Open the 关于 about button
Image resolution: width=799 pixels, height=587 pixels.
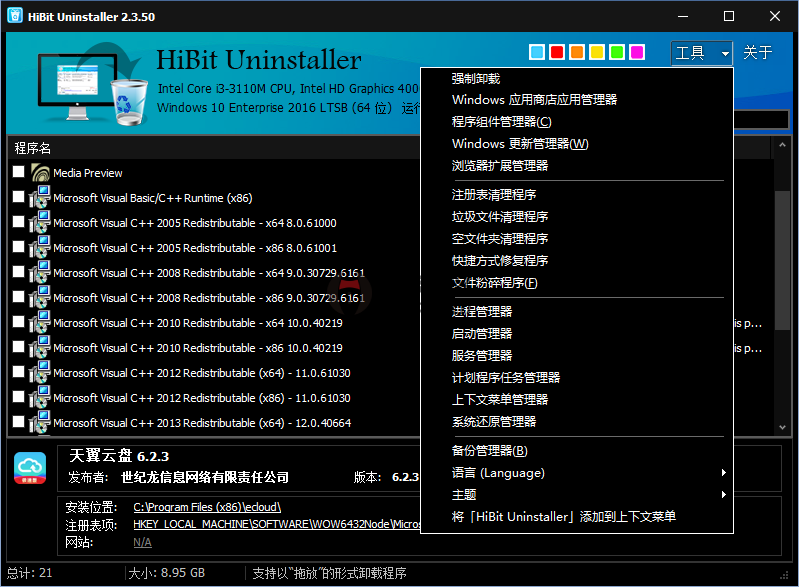(758, 53)
